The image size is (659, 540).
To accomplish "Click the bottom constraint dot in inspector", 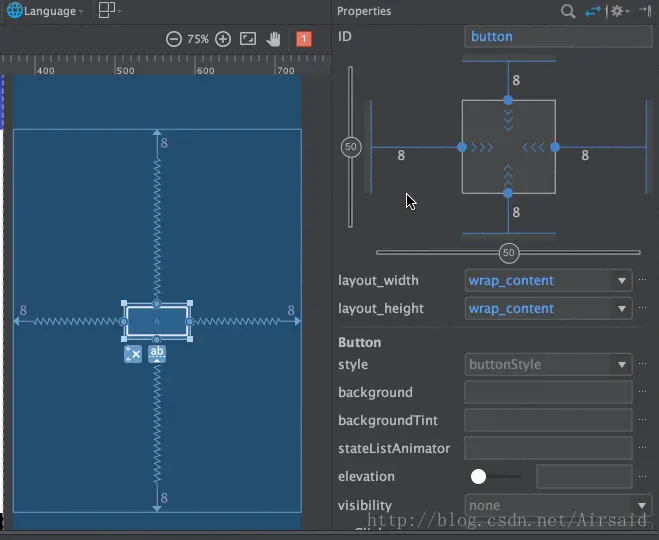I will [508, 193].
